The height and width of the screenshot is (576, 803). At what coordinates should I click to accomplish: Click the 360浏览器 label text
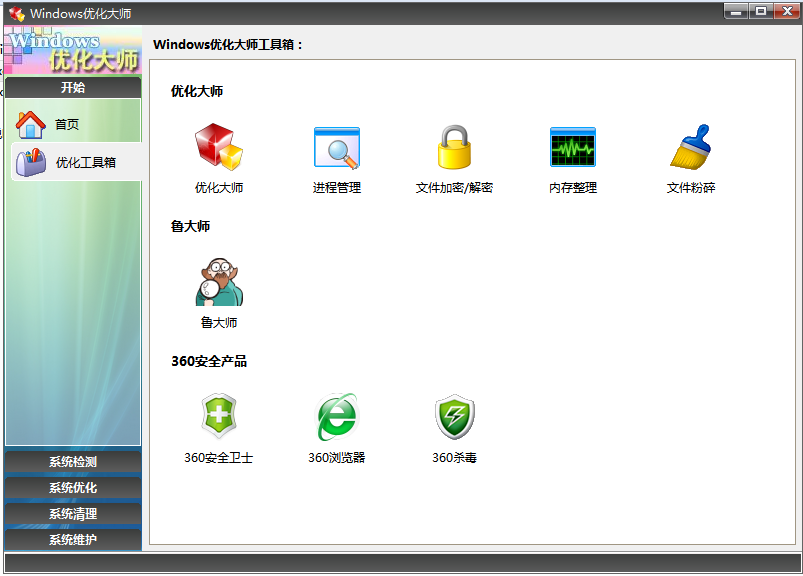(336, 458)
